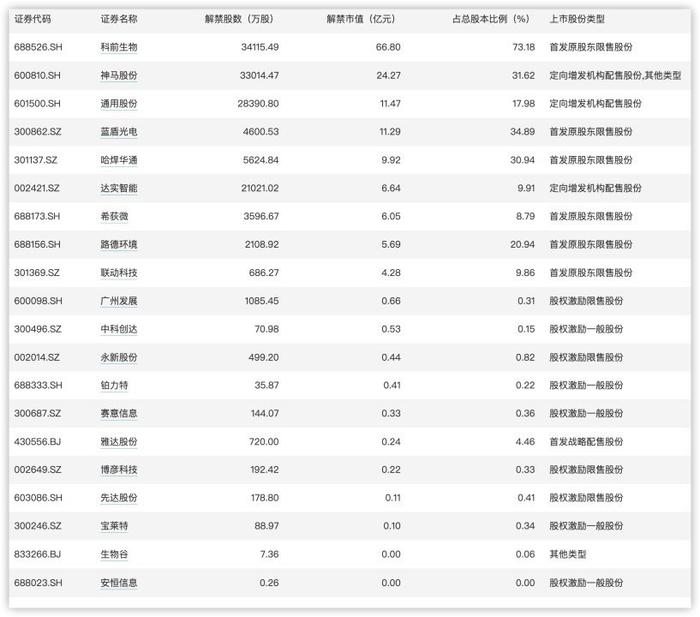Select the code 600810.SH
700x617 pixels.
(x=38, y=75)
